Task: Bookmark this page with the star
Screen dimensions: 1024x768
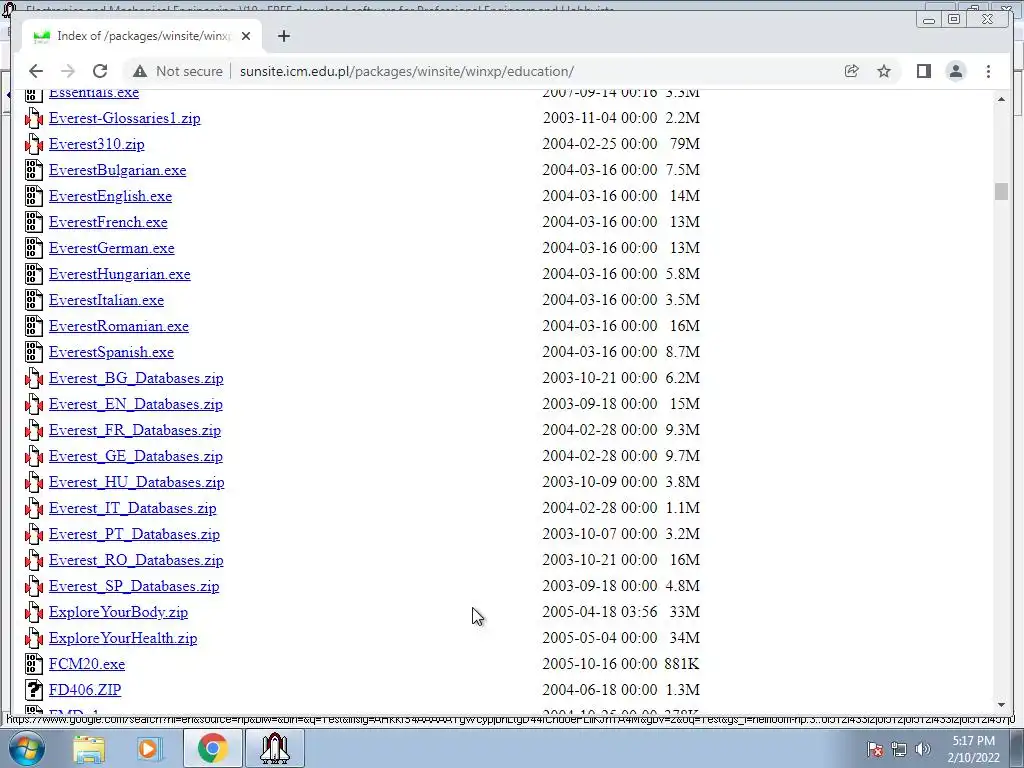Action: [x=884, y=71]
